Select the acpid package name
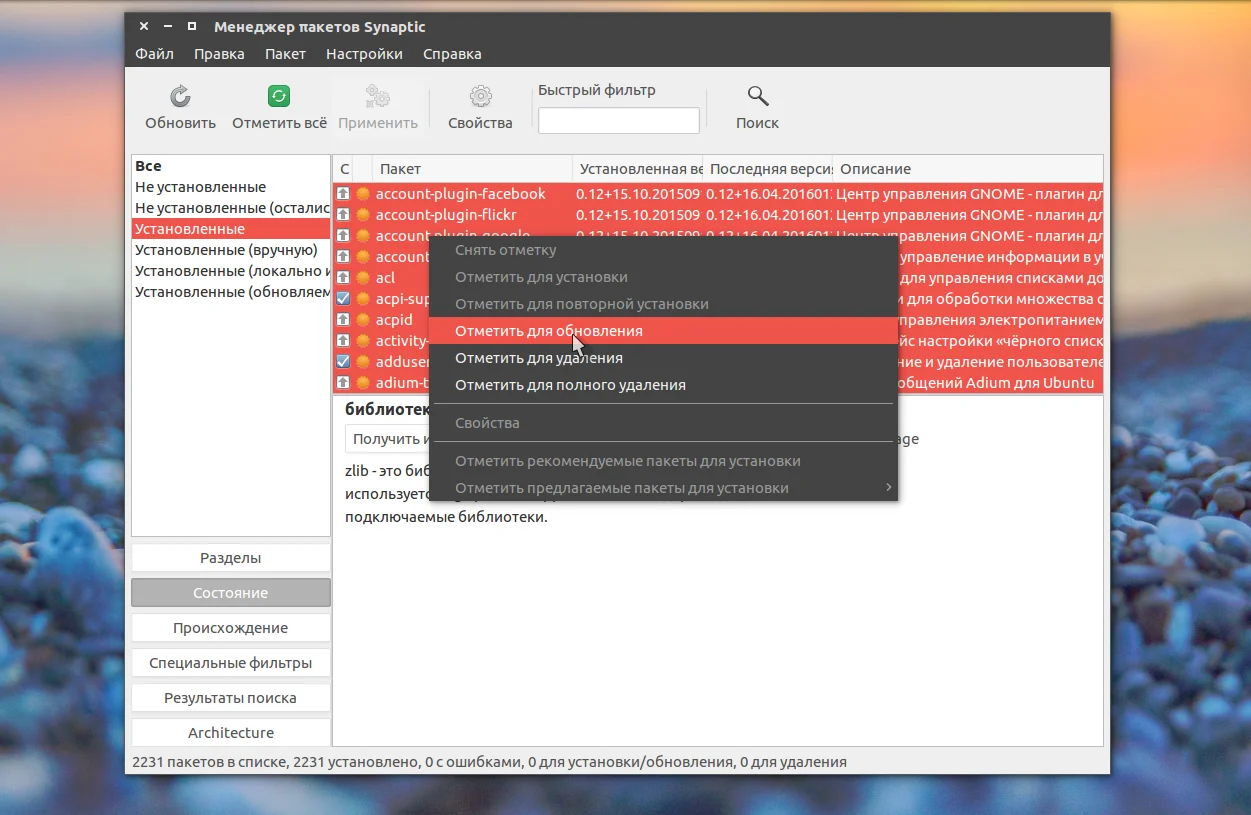Image resolution: width=1251 pixels, height=815 pixels. (394, 319)
